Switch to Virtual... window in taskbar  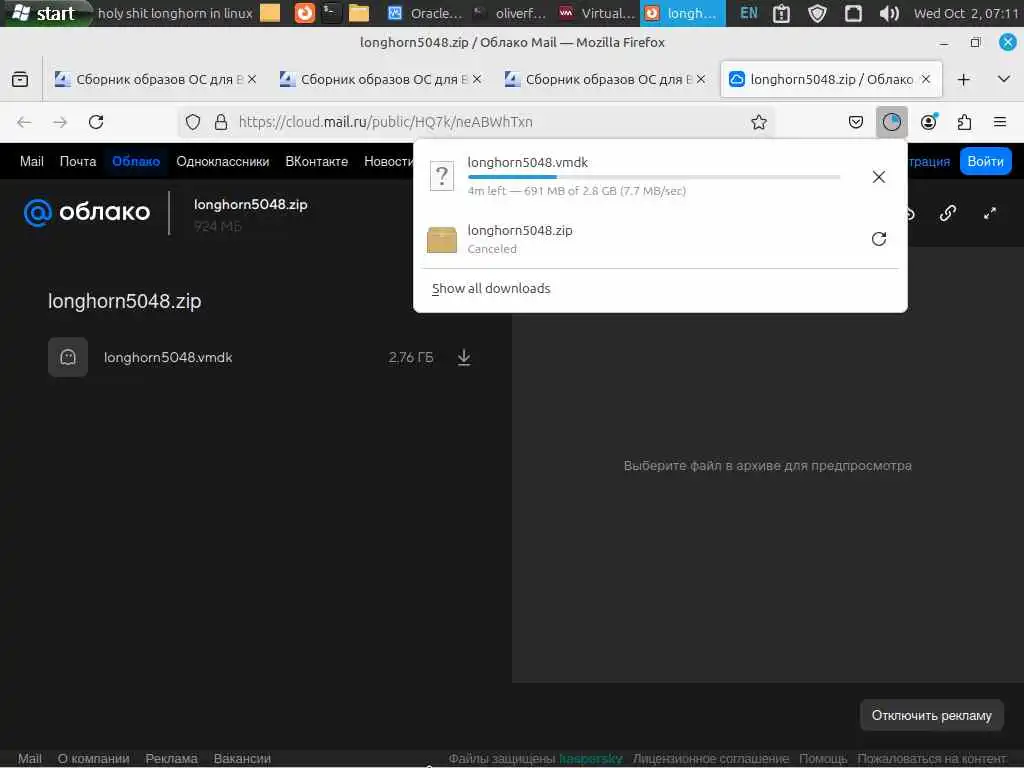pos(597,13)
